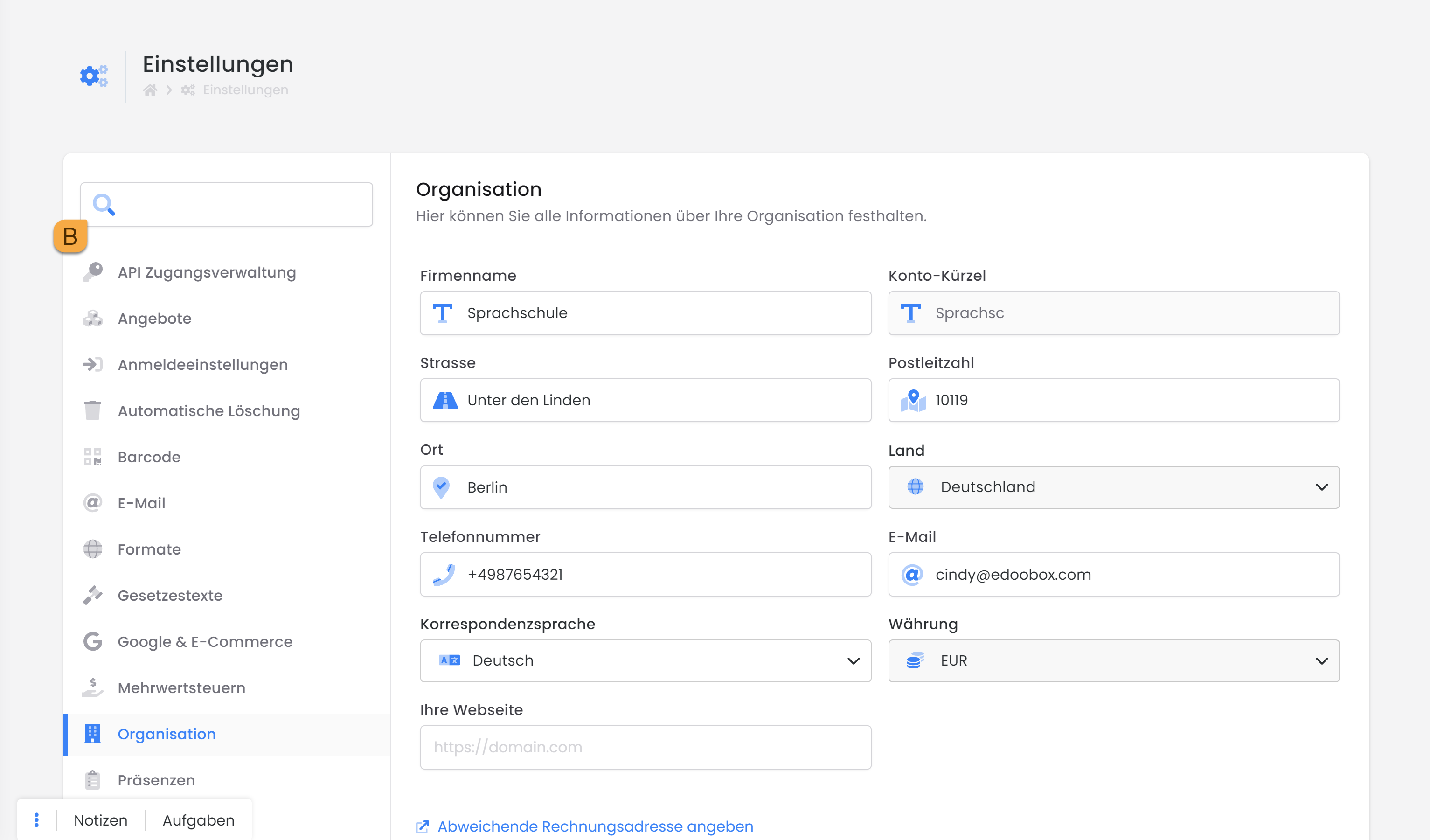
Task: Click the trash icon for Automatische Löschung
Action: [x=92, y=410]
